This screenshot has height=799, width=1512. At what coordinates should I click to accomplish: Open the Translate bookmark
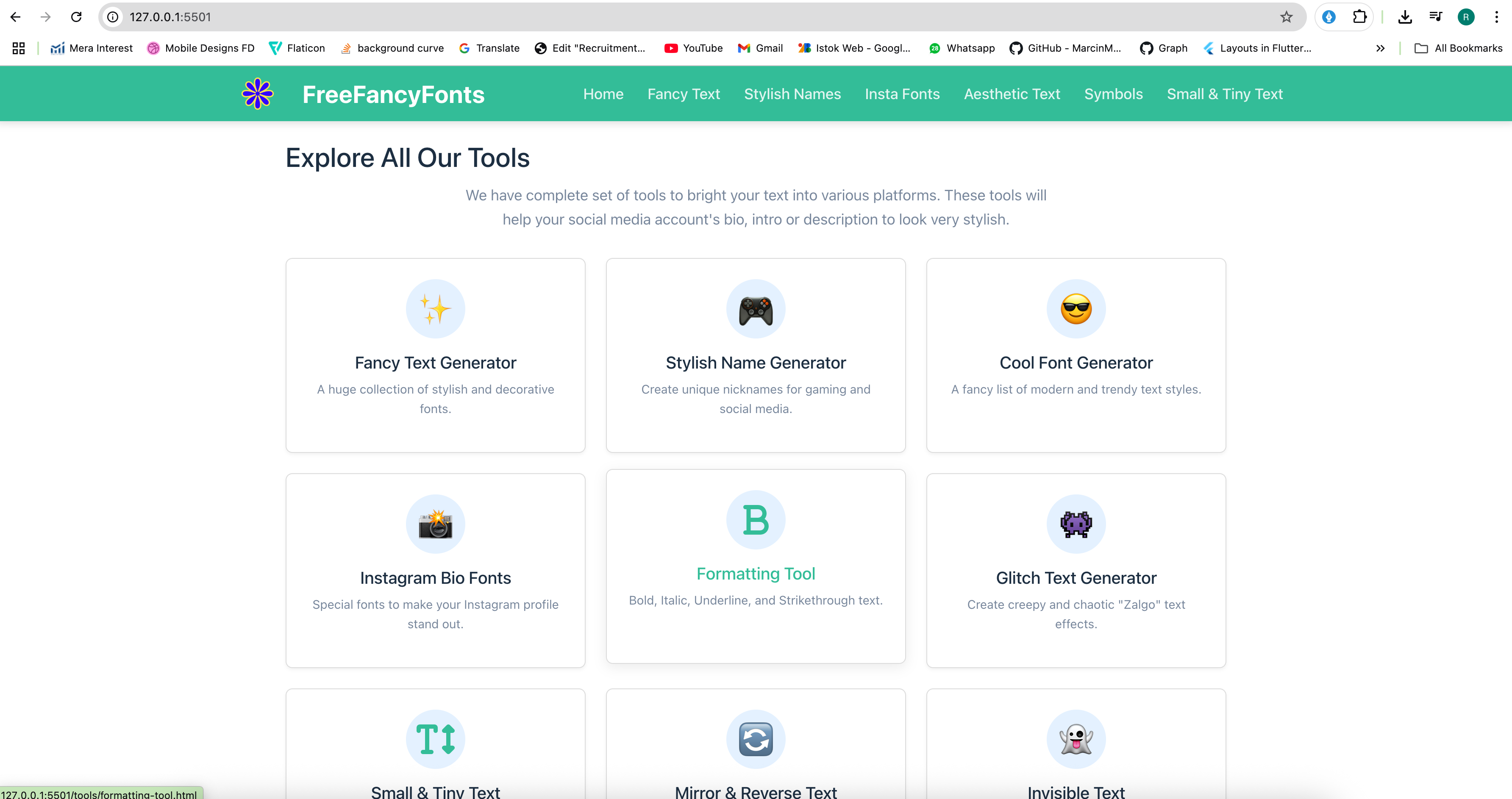coord(489,48)
